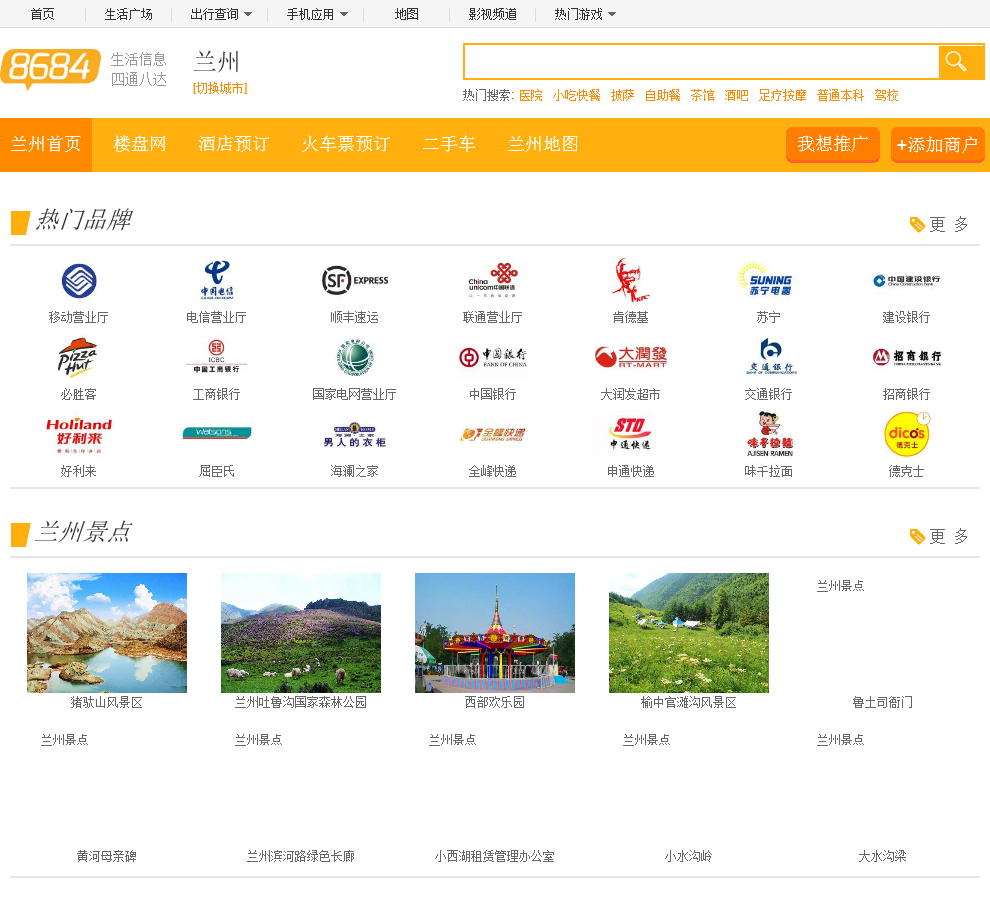Select the 二手车 navigation tab
This screenshot has width=990, height=900.
click(x=449, y=145)
